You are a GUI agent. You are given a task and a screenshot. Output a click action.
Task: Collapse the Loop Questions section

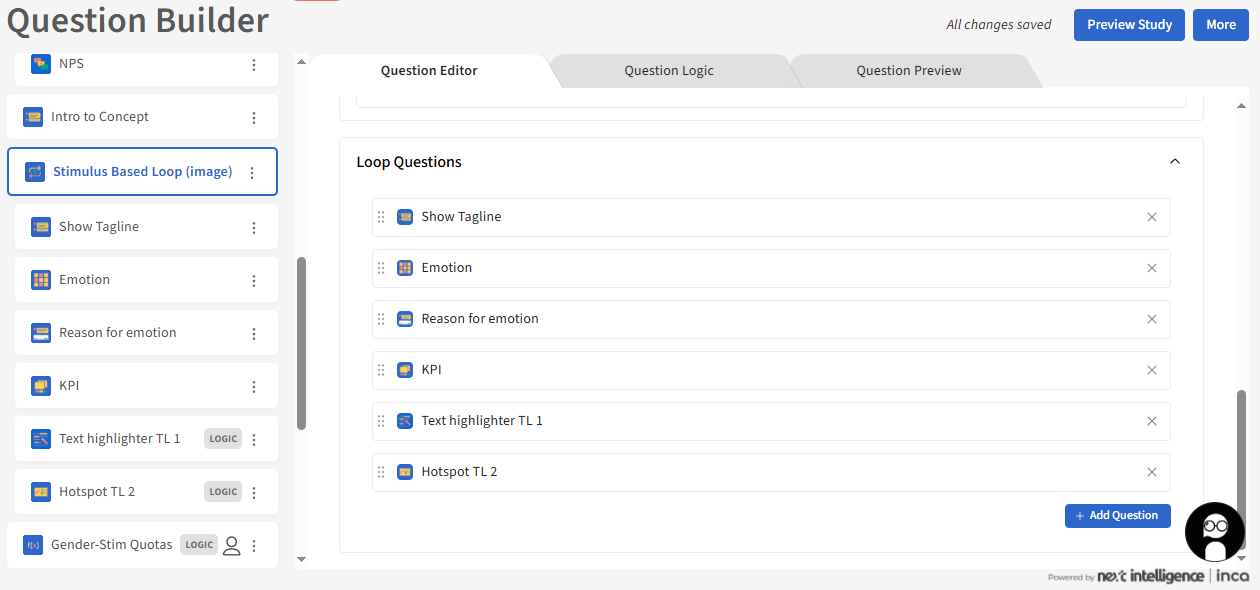pos(1175,162)
